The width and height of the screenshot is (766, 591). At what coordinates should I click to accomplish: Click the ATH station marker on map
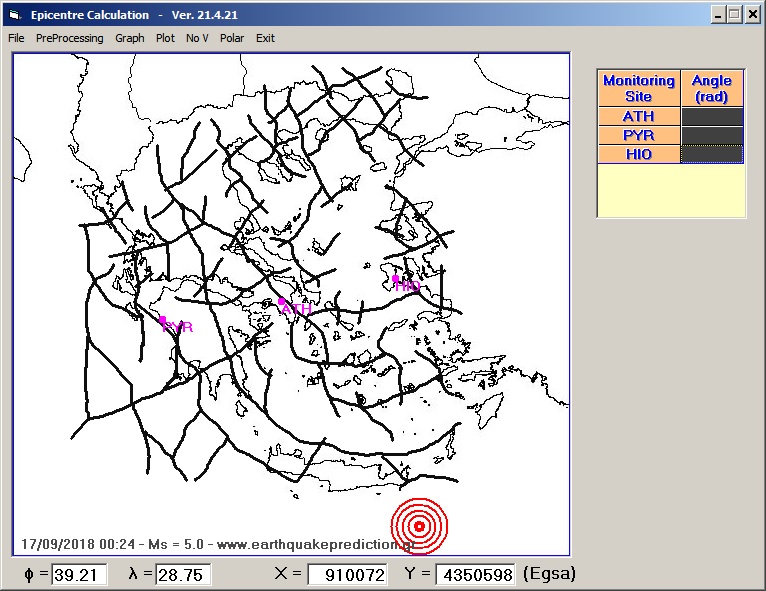click(x=282, y=300)
